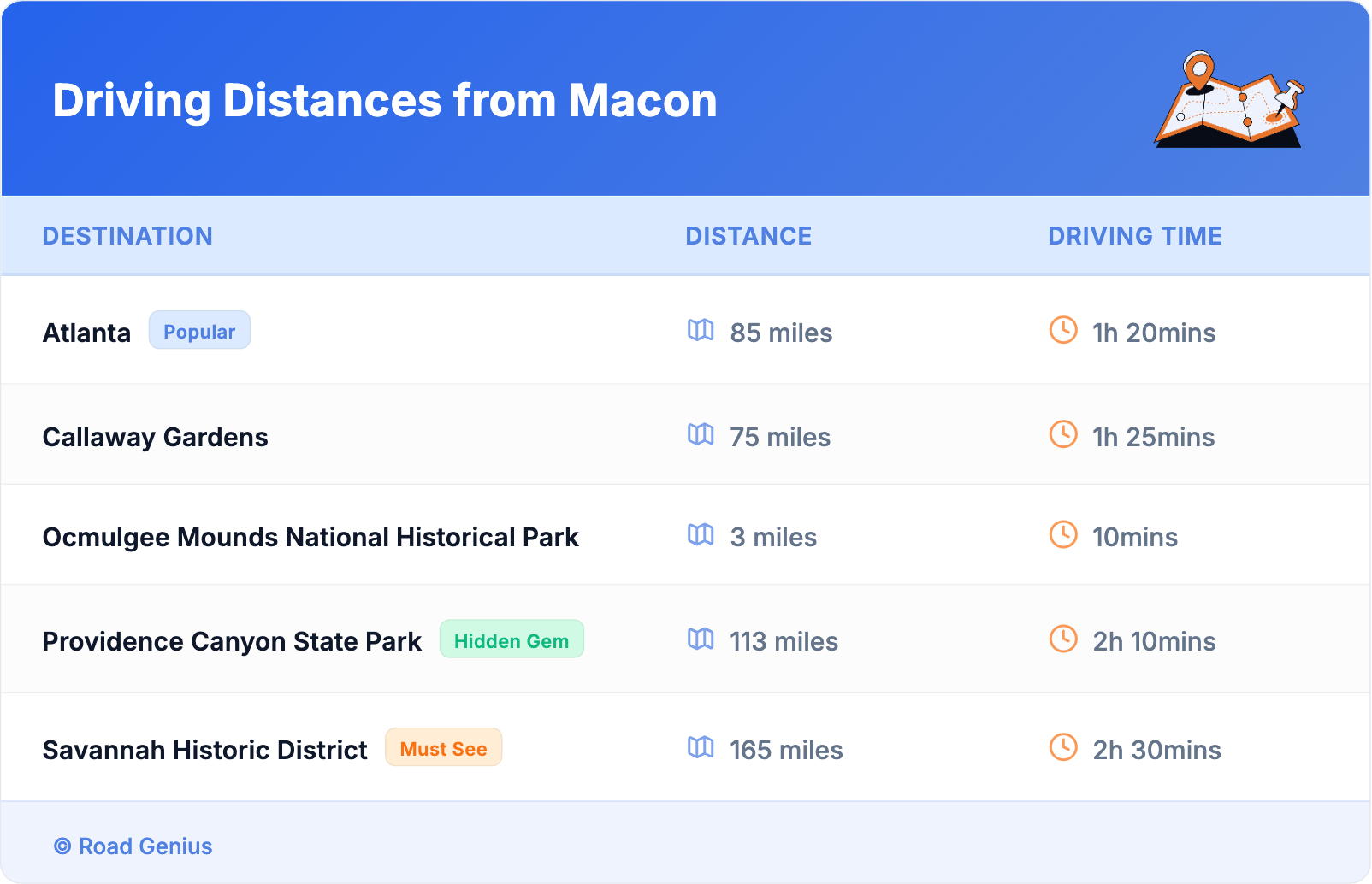
Task: Click the Driving Time column header
Action: coord(1134,236)
